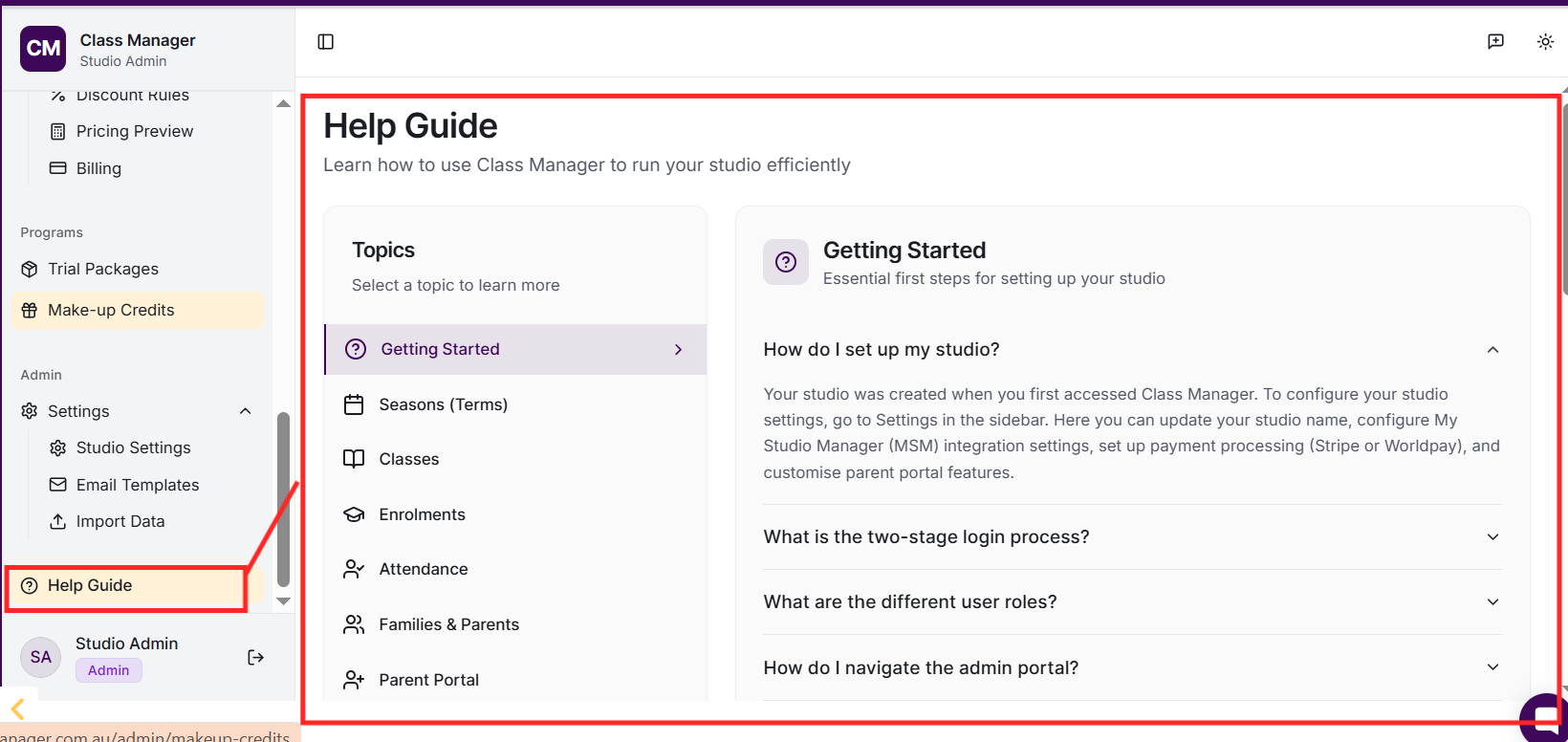Click the 'Studio Admin' user name
Screen dimensions: 1568x742
click(127, 644)
